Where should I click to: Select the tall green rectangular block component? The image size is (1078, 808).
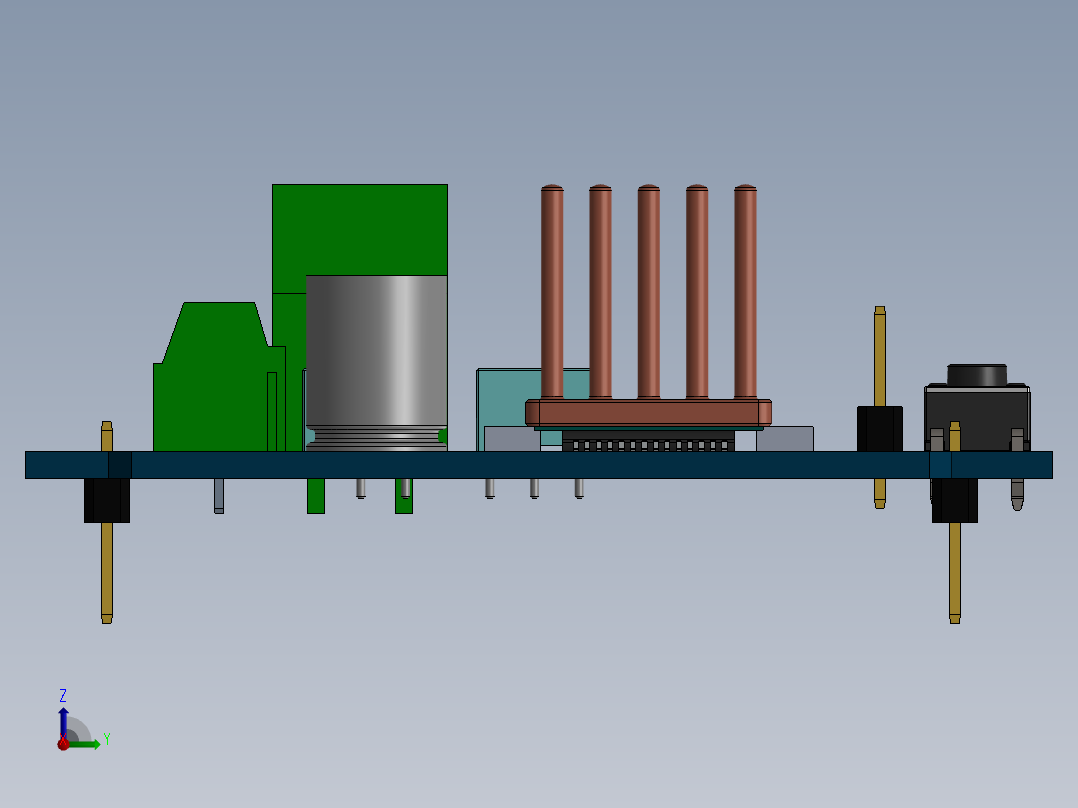click(x=360, y=229)
